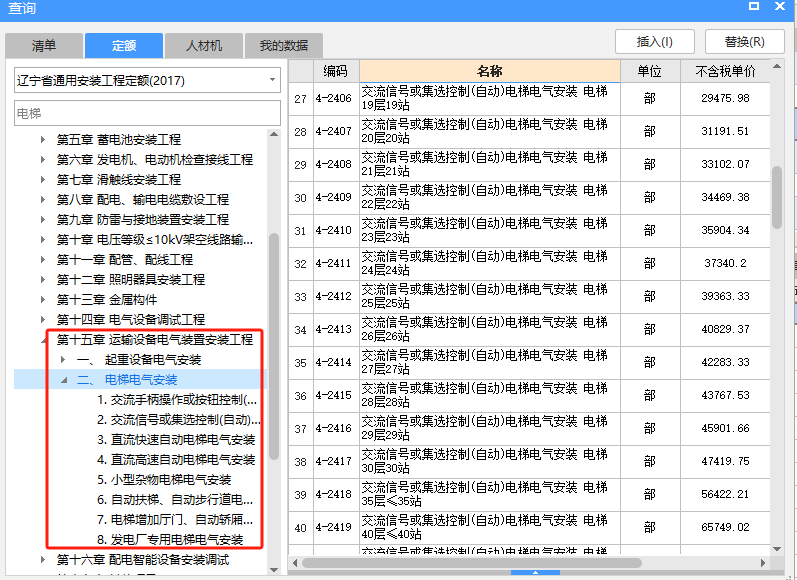Click table vertical scrollbar down arrow

point(777,549)
